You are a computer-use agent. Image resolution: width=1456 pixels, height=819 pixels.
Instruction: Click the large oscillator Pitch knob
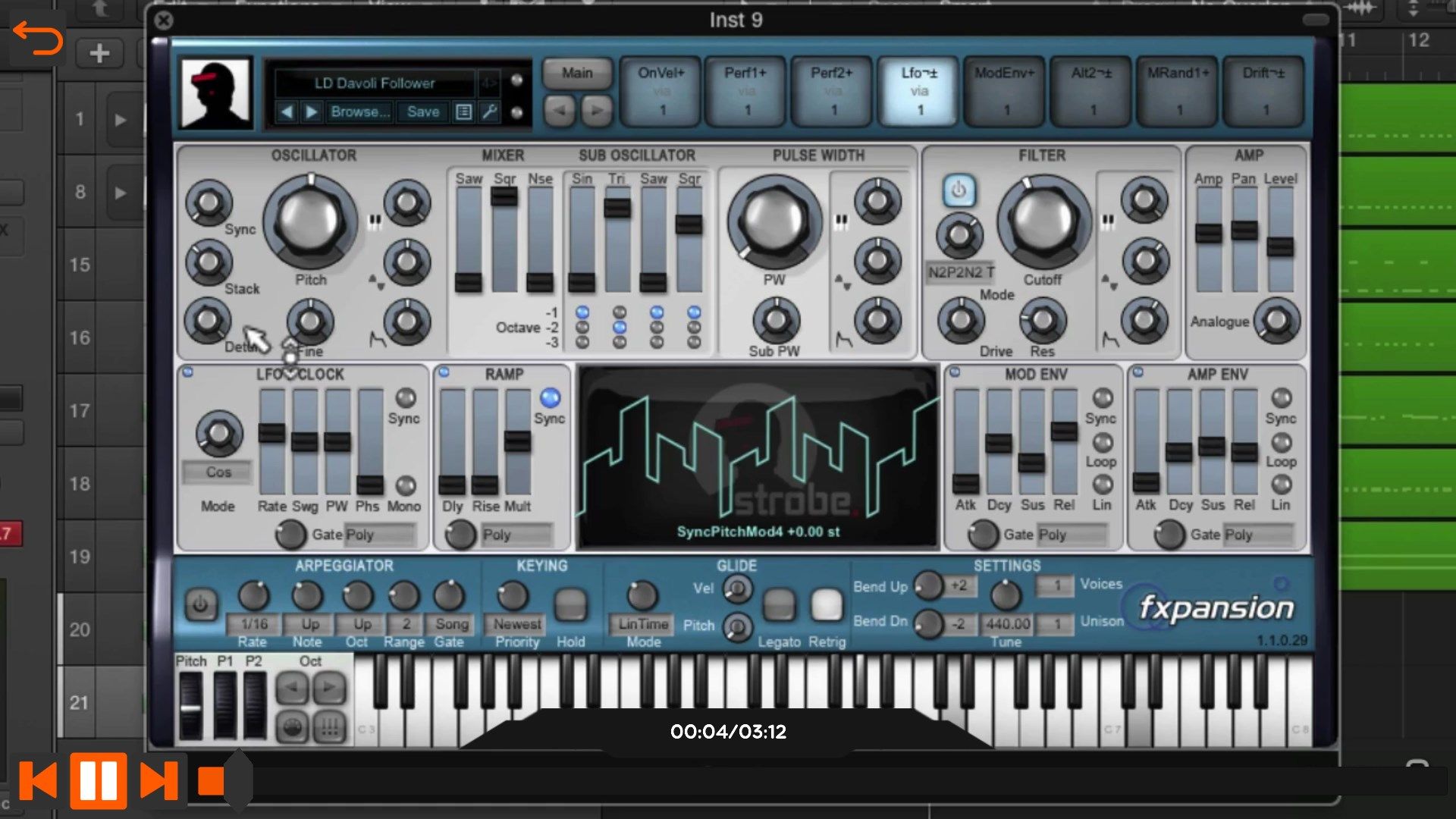[x=310, y=221]
